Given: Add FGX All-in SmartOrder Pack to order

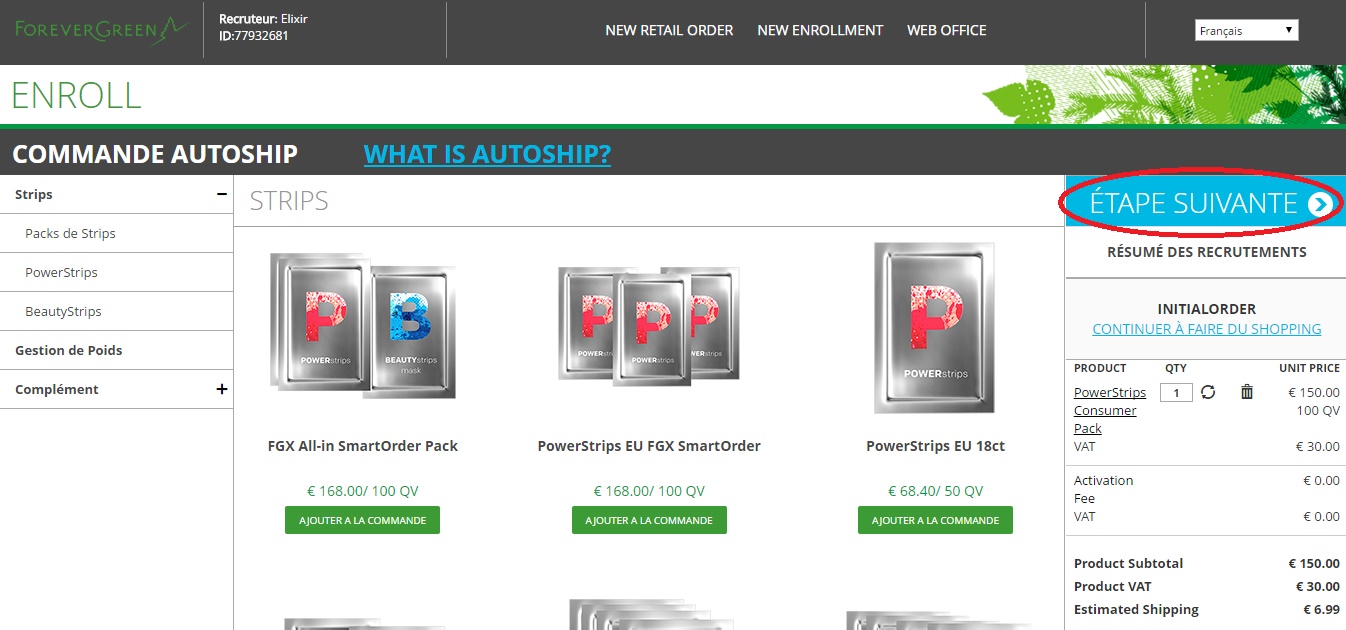Looking at the screenshot, I should [x=362, y=520].
